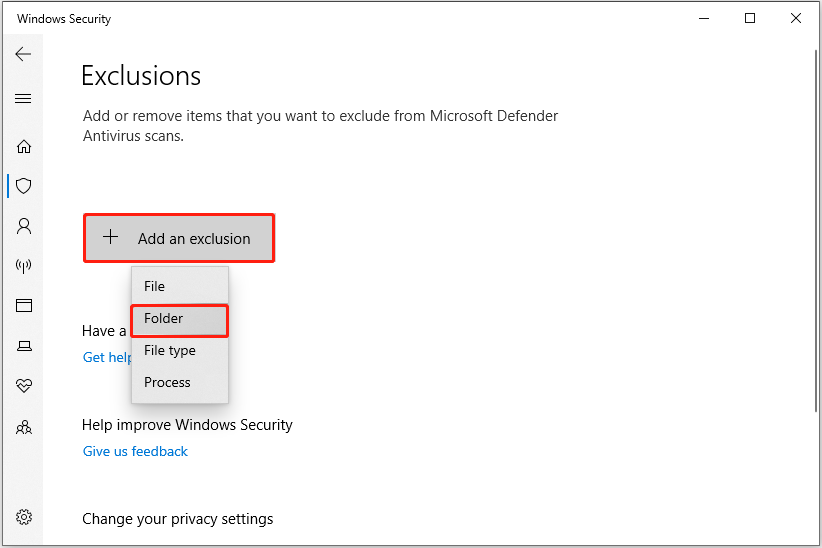
Task: Open Family options icon
Action: [24, 427]
